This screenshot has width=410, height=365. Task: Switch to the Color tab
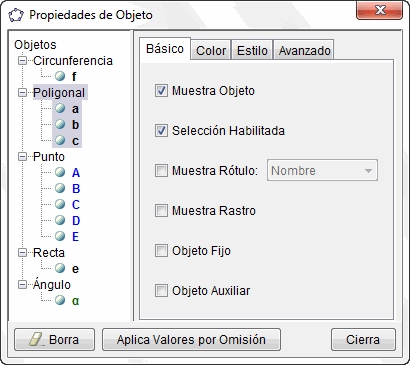pos(211,50)
